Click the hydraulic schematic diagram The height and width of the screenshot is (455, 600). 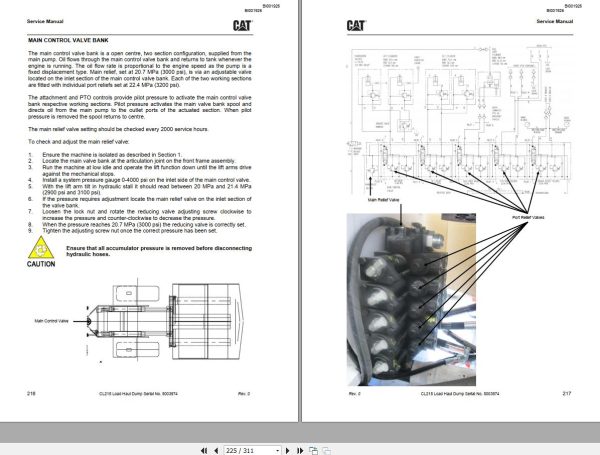[x=461, y=121]
